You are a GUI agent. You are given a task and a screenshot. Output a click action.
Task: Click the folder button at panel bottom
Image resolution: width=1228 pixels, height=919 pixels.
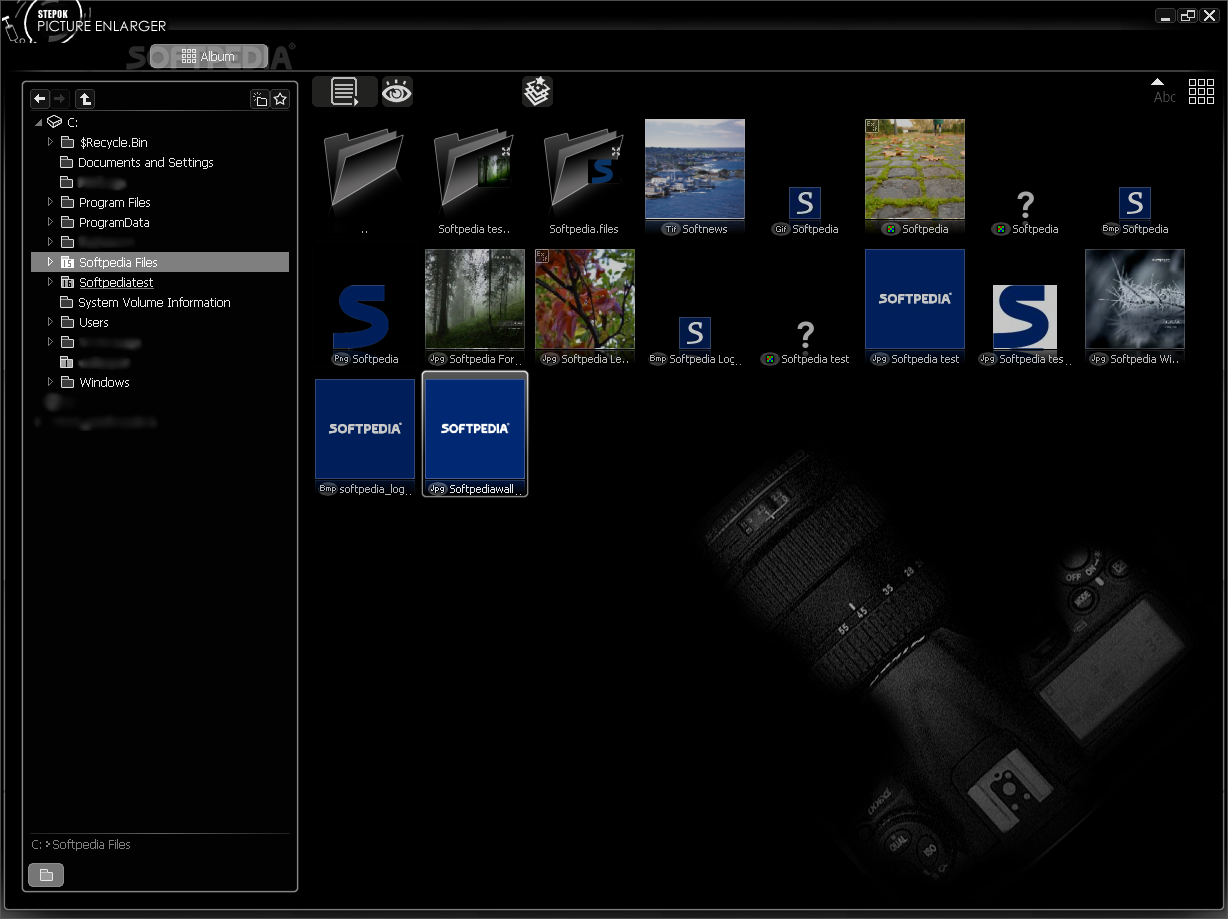46,875
